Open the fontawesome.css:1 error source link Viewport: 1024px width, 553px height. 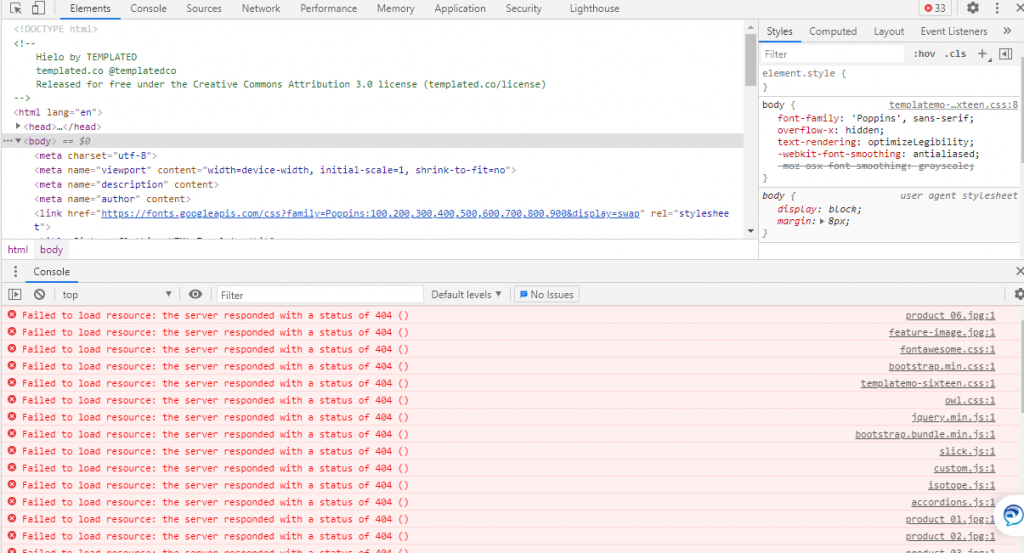click(948, 349)
